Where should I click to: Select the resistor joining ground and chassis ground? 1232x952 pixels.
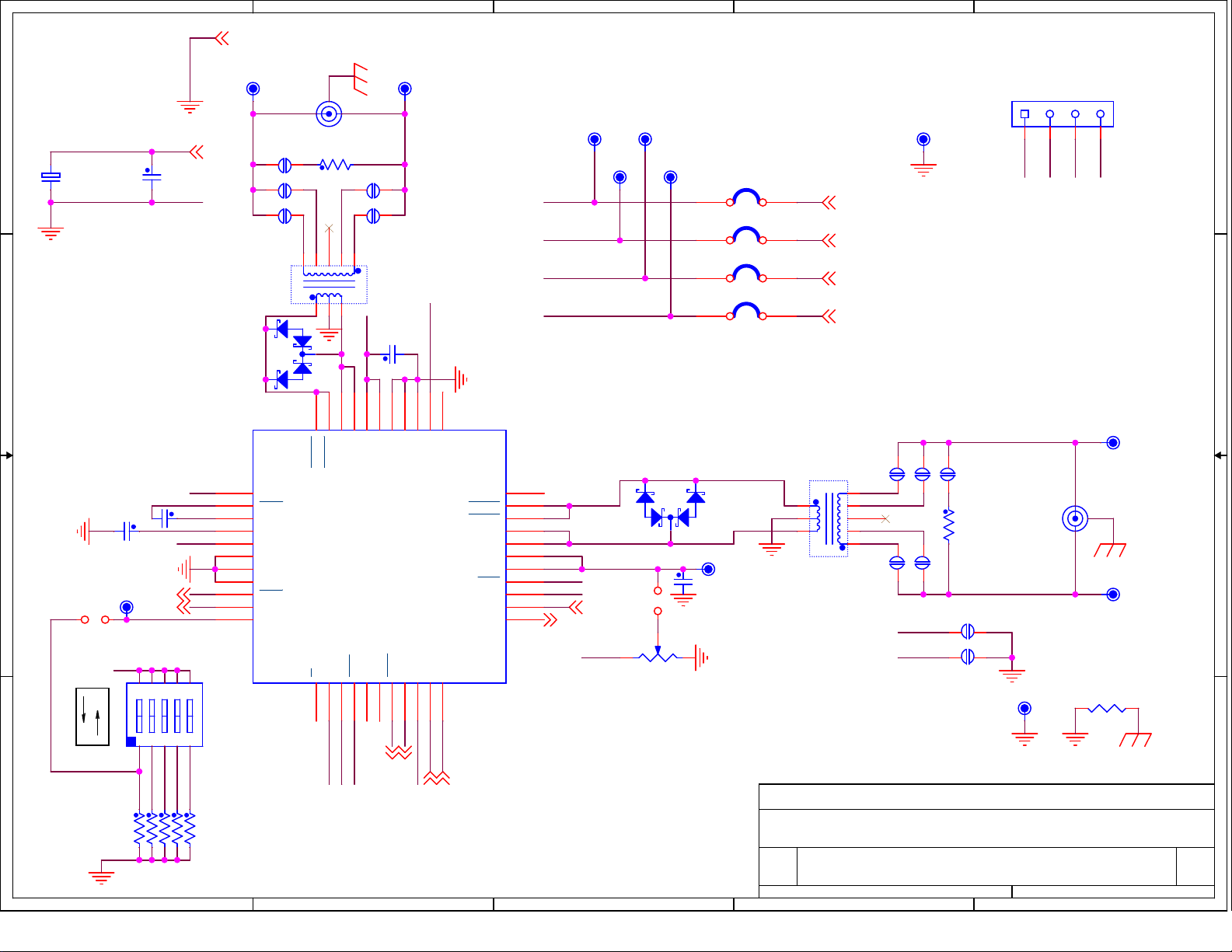coord(1107,708)
